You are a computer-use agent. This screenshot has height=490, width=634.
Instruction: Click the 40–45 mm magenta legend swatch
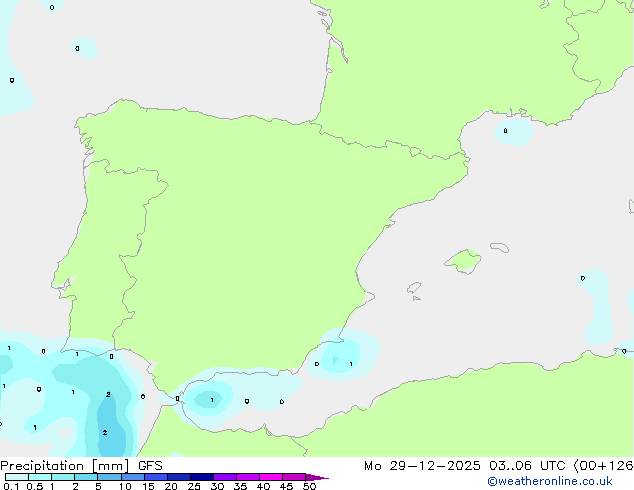coord(271,477)
